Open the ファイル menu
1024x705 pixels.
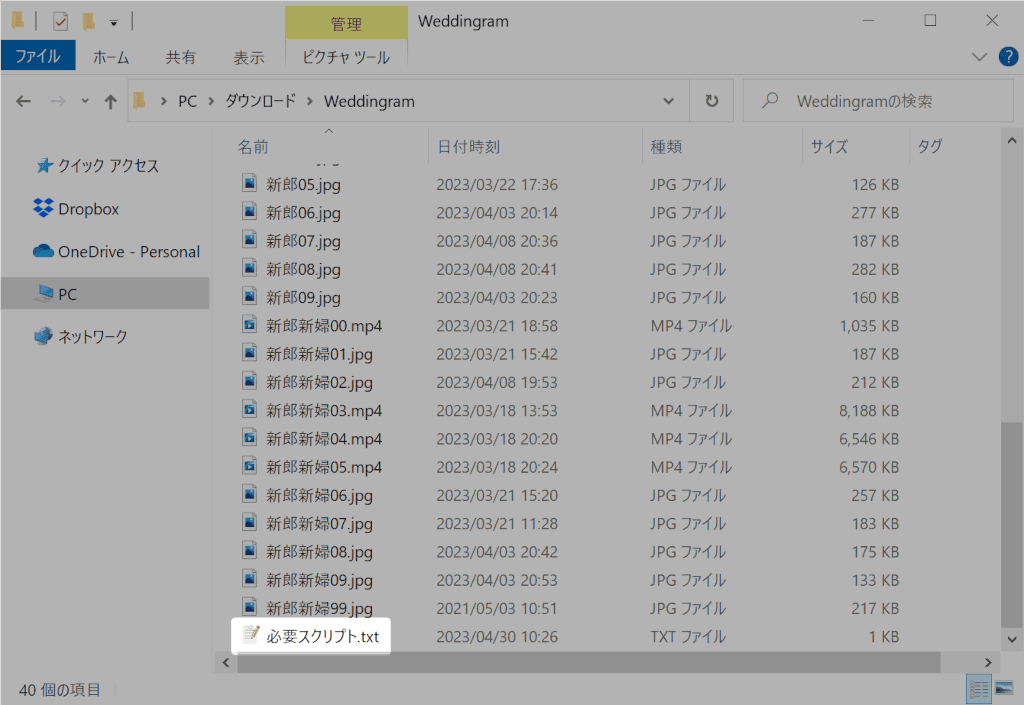38,57
